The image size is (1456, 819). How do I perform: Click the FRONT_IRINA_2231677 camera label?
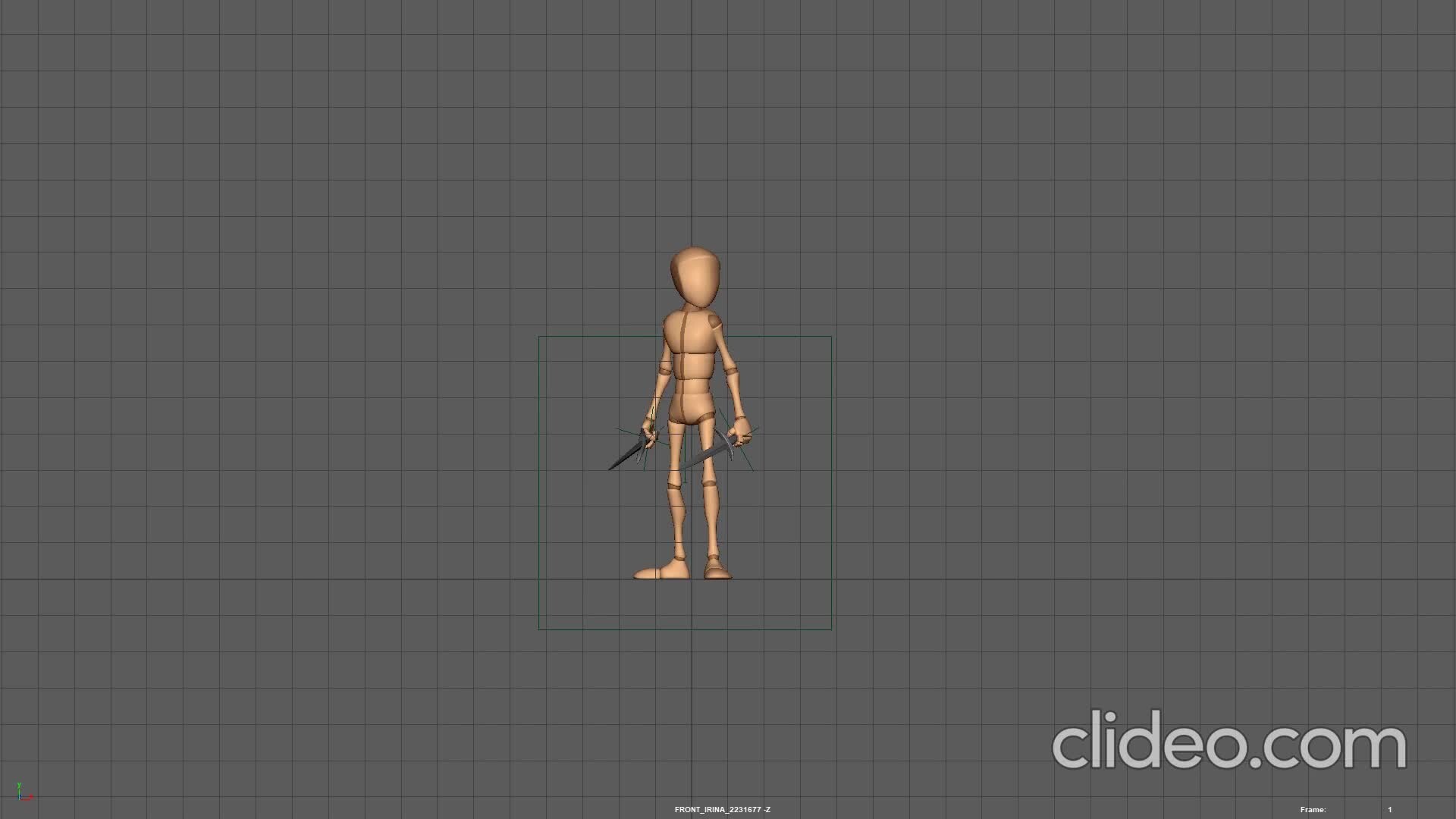pyautogui.click(x=720, y=809)
